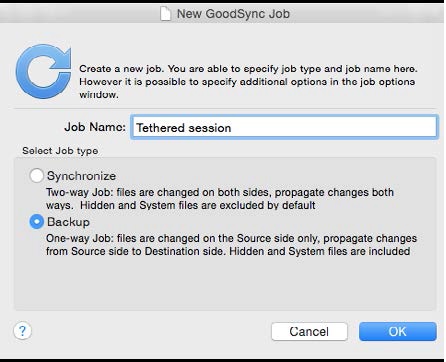446x362 pixels.
Task: Click the blue GoodSync circular arrow logo
Action: 43,71
